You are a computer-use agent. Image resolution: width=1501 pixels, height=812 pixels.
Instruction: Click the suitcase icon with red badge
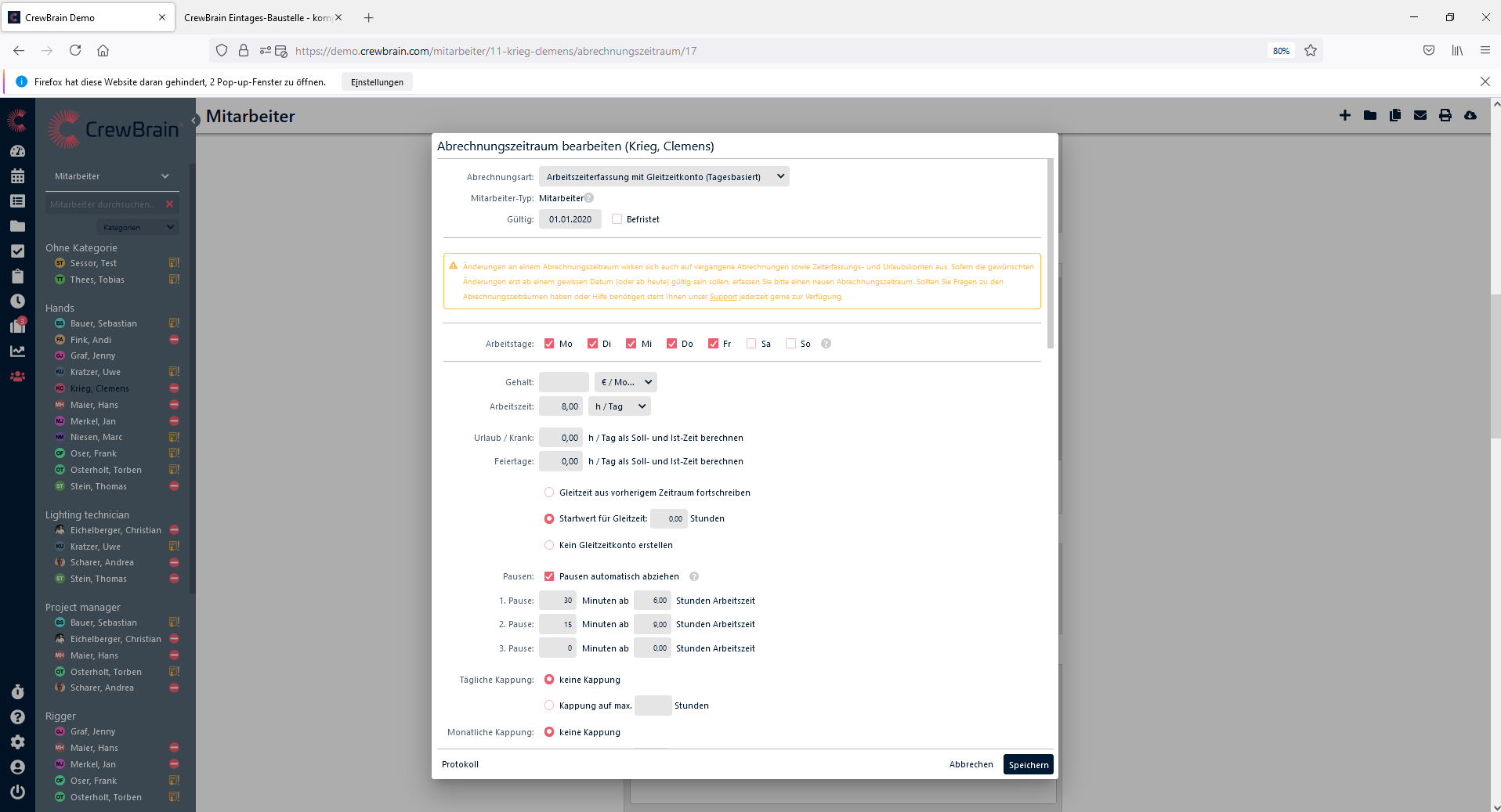17,327
